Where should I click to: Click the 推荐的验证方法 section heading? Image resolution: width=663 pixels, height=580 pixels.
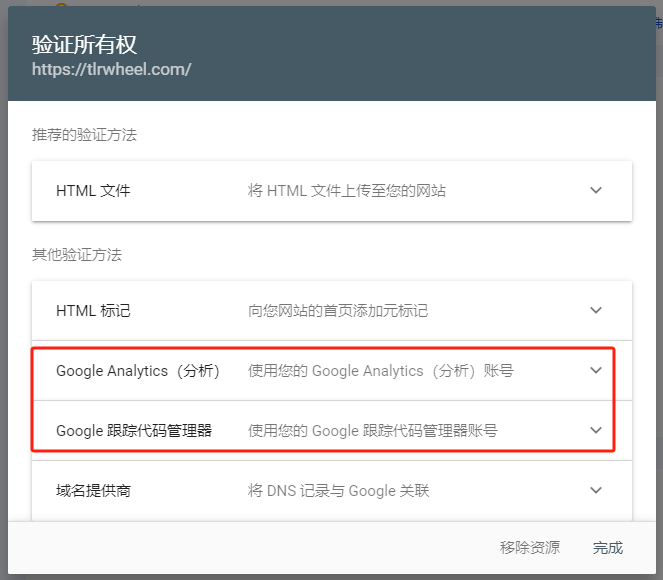point(85,135)
